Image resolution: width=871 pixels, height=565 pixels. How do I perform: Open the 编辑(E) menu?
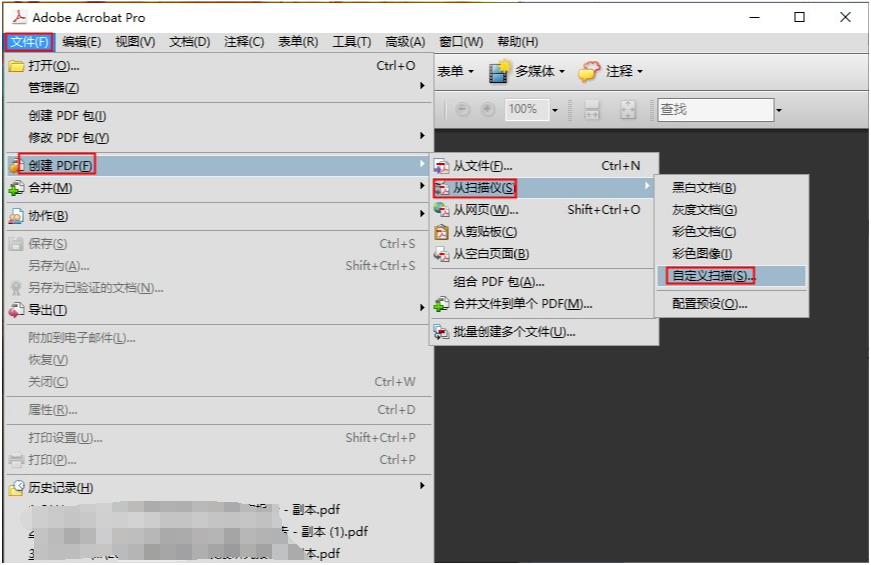(82, 42)
